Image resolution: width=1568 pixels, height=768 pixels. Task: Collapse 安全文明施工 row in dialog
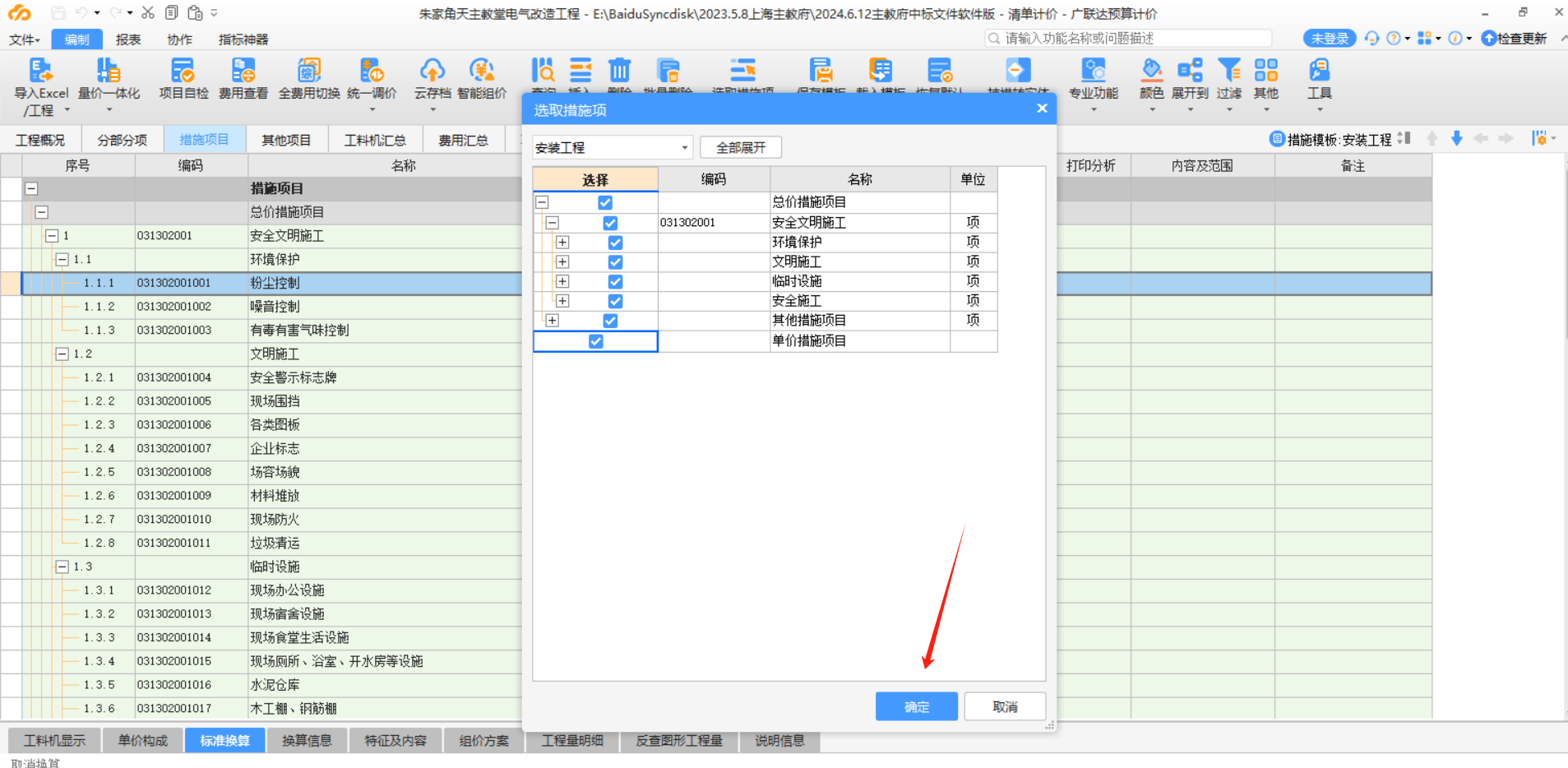[553, 223]
